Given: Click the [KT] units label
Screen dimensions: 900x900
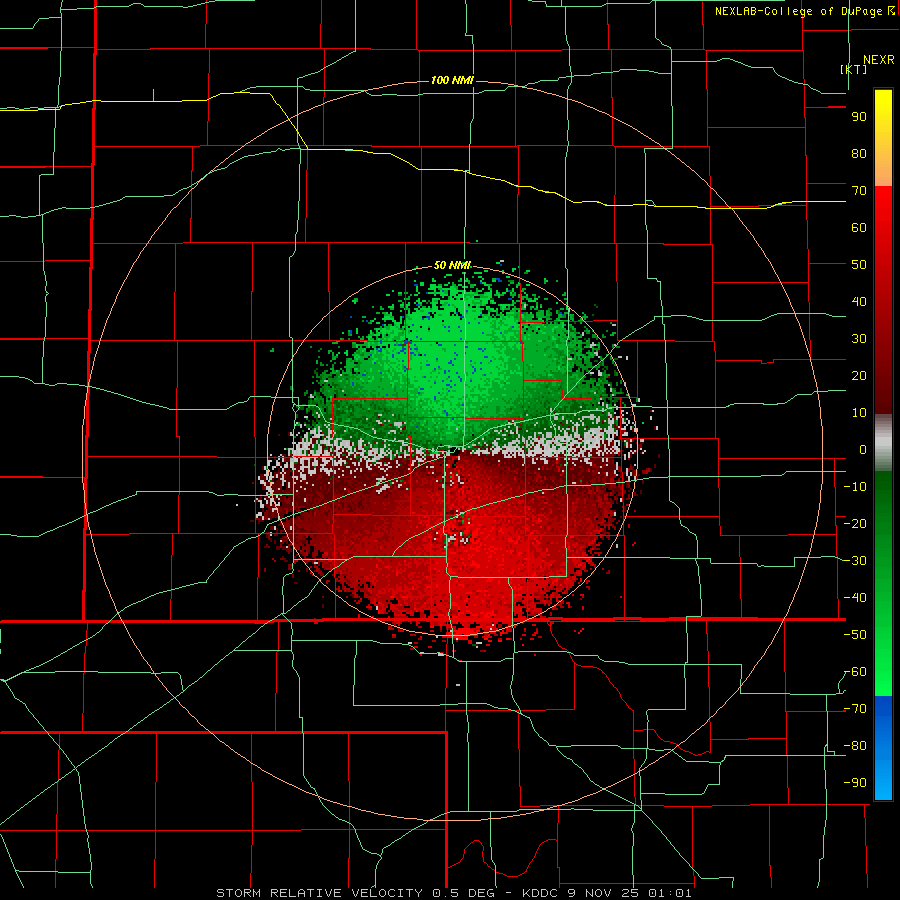Looking at the screenshot, I should 854,69.
